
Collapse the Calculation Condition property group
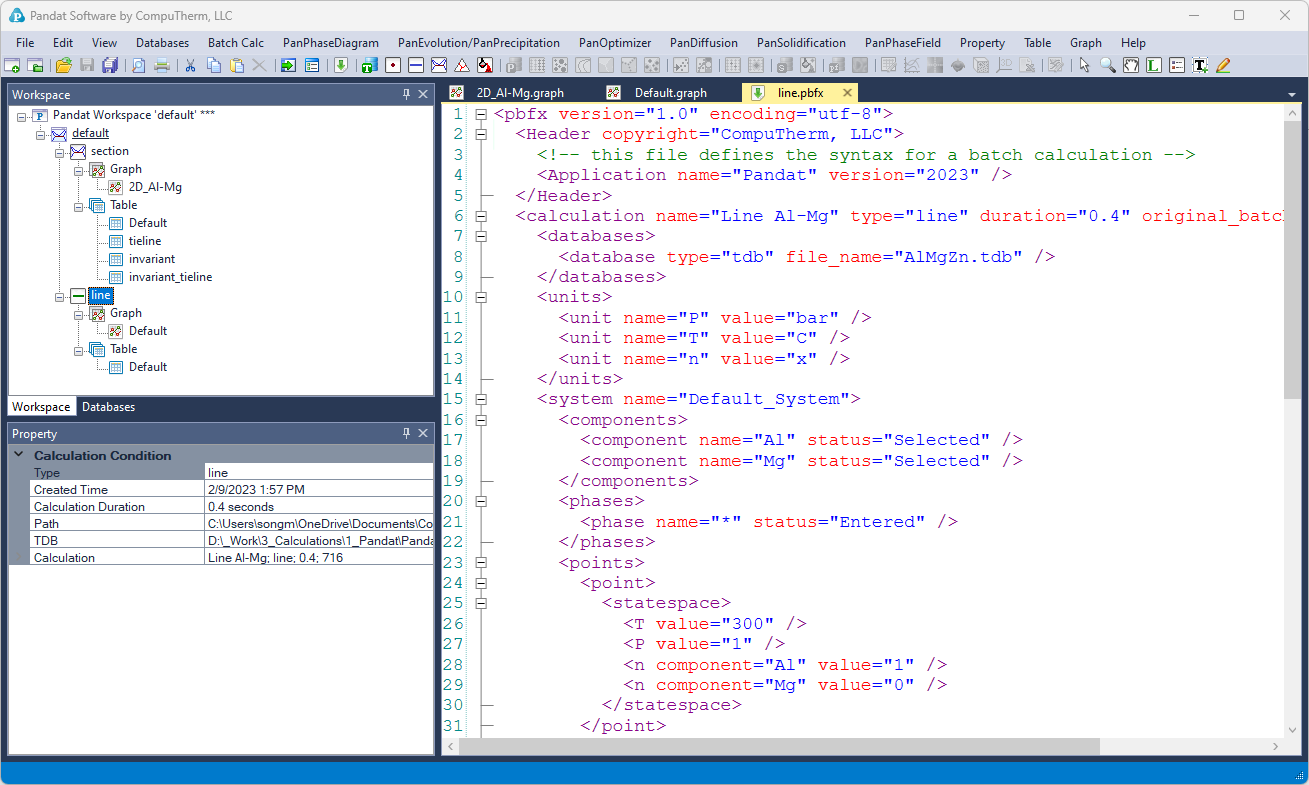(19, 455)
